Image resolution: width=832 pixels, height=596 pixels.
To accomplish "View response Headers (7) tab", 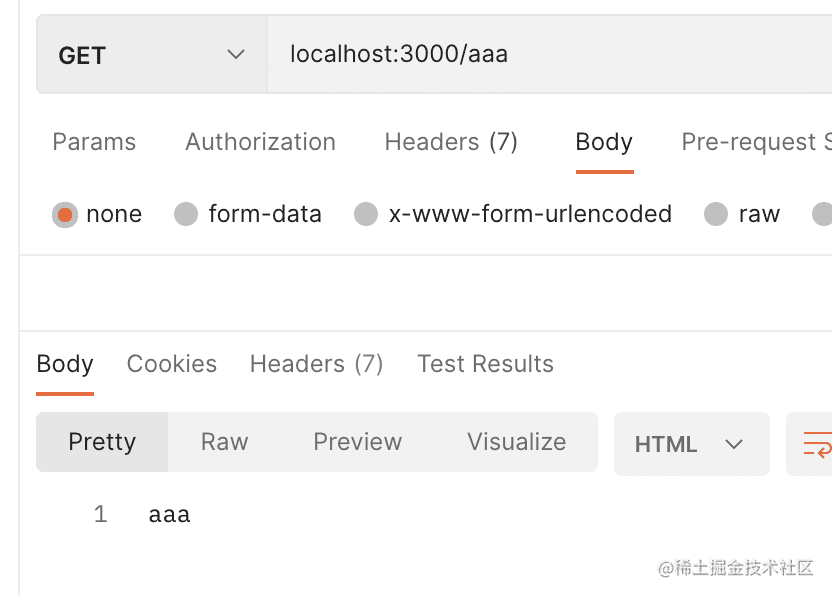I will click(x=316, y=364).
